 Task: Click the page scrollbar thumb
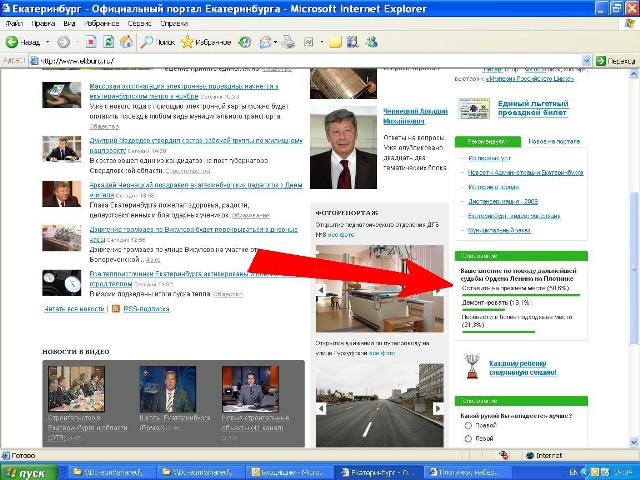(633, 267)
